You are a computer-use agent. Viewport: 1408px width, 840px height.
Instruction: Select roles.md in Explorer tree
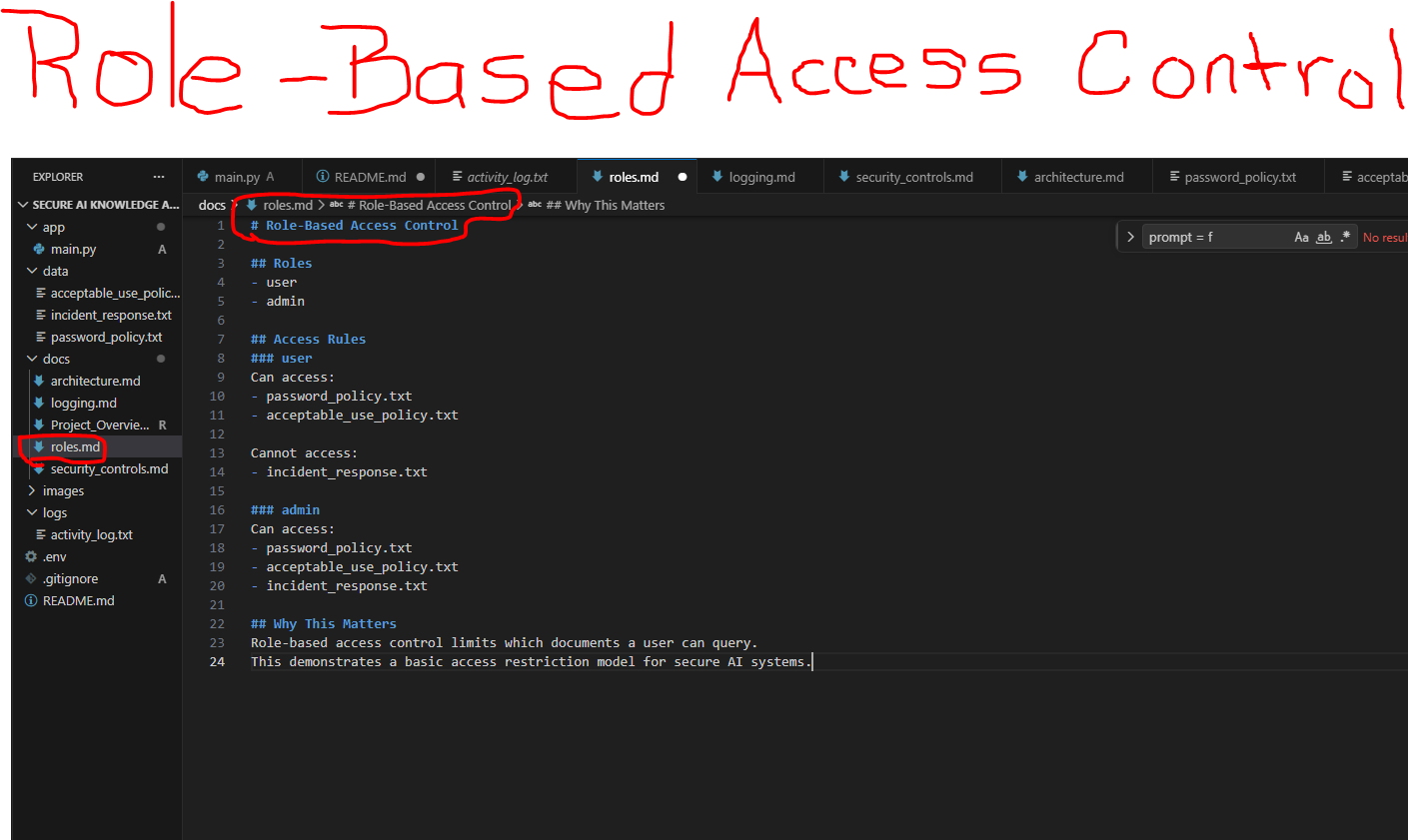97,446
